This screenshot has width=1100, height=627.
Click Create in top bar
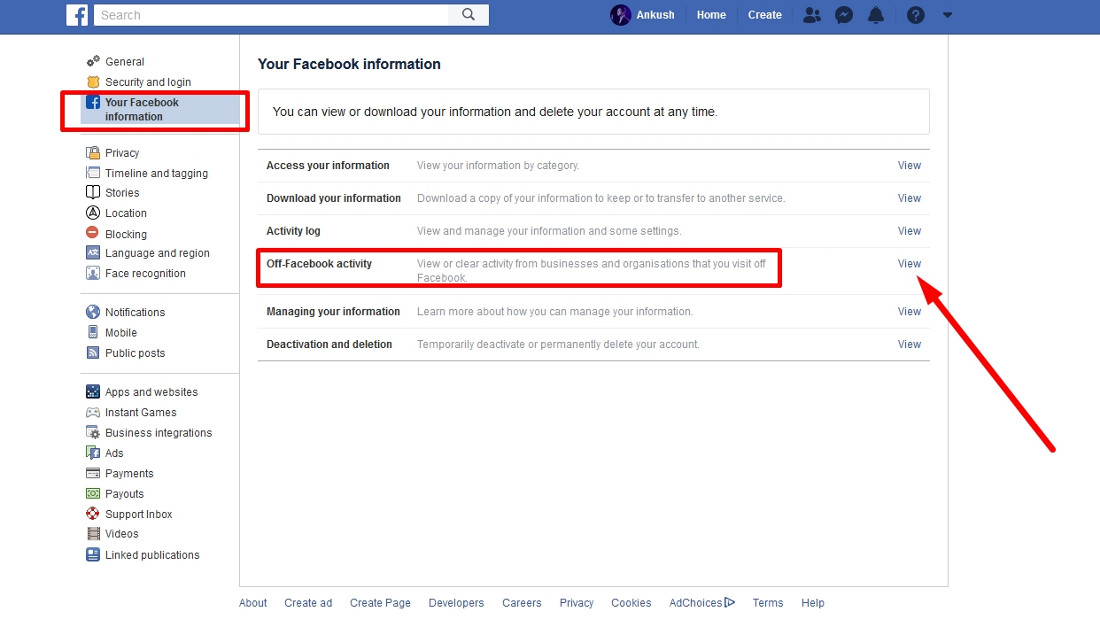765,15
